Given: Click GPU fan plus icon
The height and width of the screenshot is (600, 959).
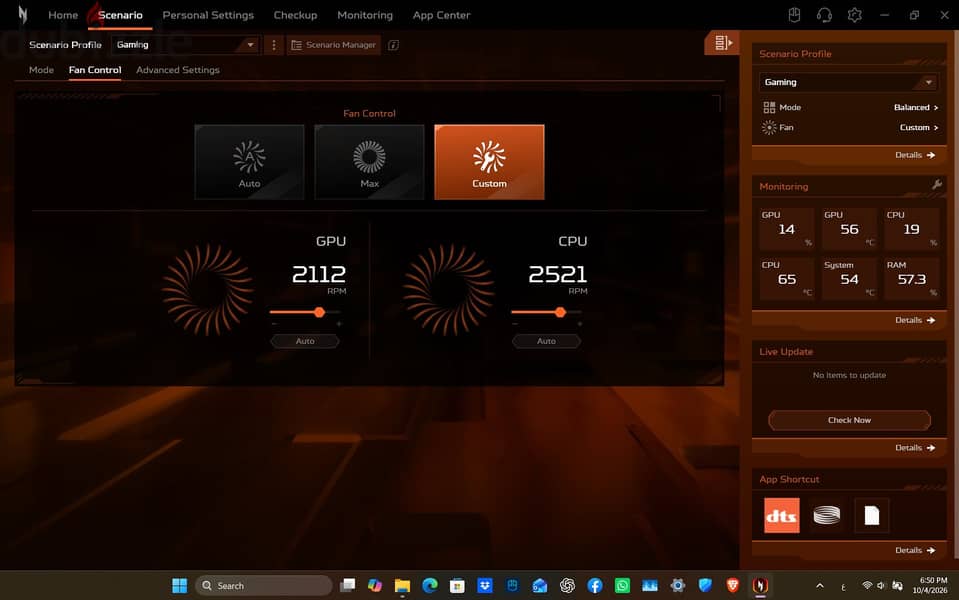Looking at the screenshot, I should click(x=338, y=324).
